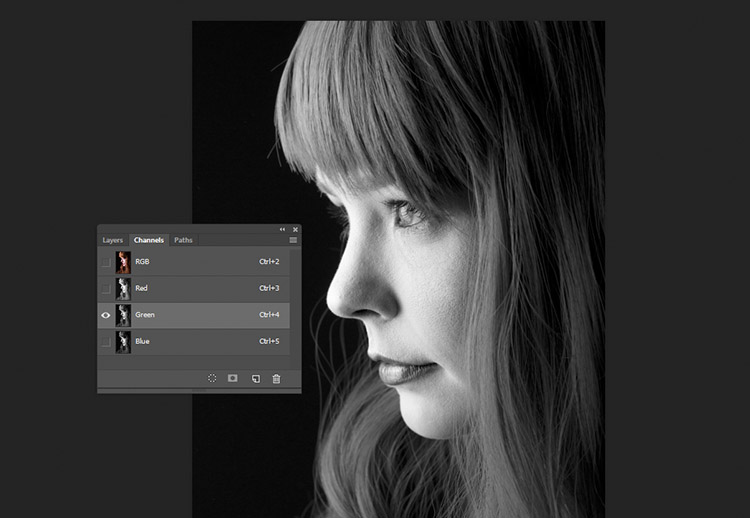This screenshot has width=750, height=518.
Task: Create new channel icon
Action: [256, 379]
